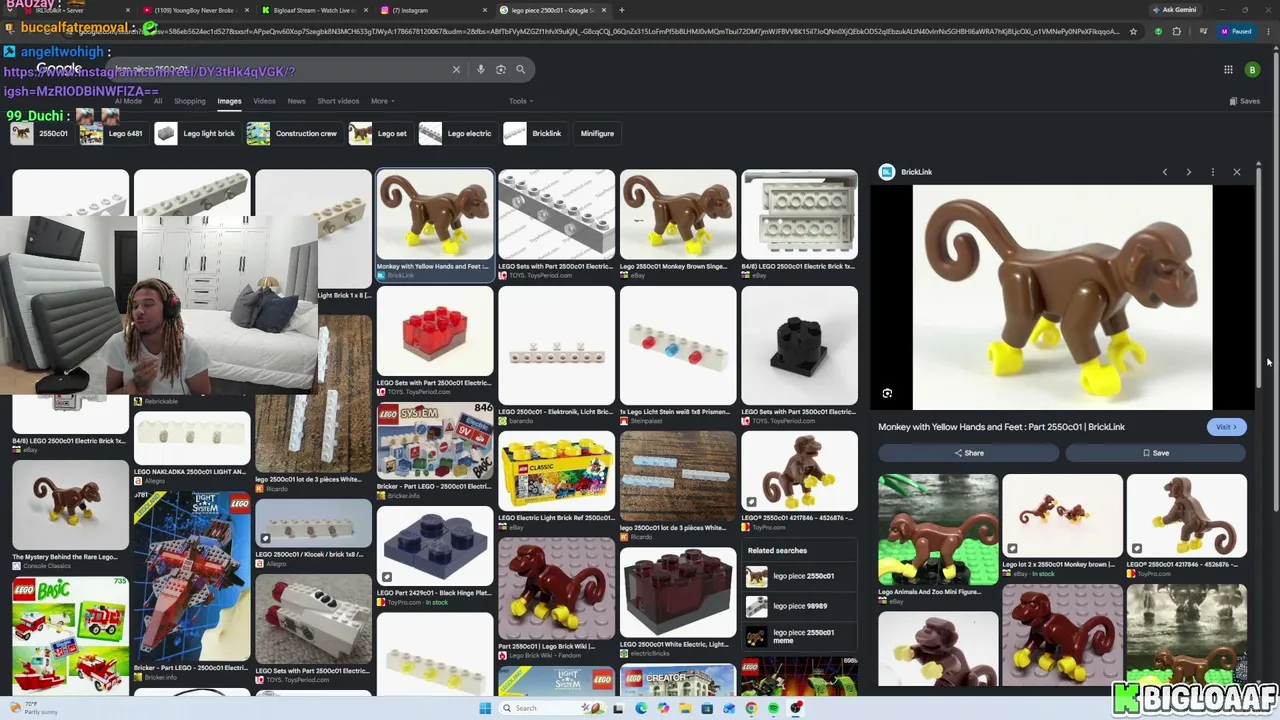Close the image preview panel

pos(1237,172)
